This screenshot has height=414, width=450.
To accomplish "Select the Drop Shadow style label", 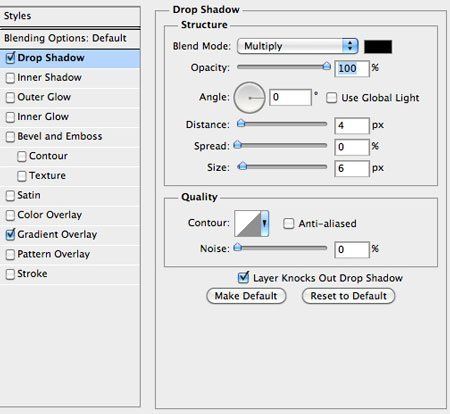I will (x=51, y=58).
